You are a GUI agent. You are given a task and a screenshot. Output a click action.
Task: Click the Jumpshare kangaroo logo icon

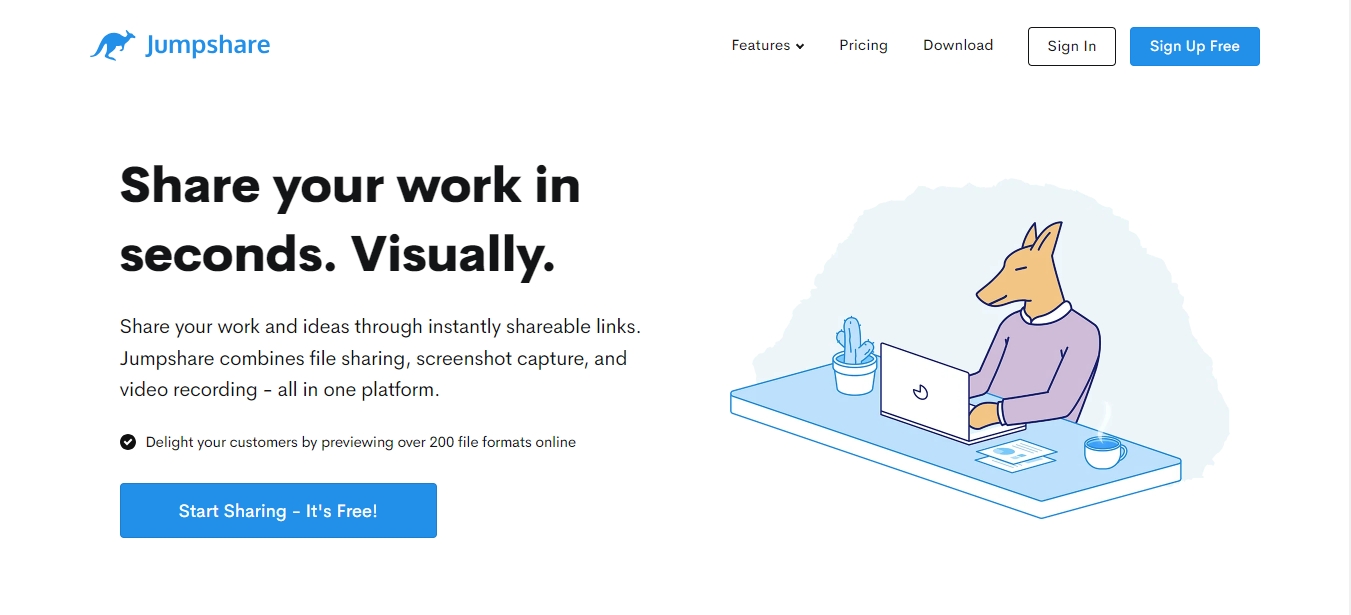click(x=112, y=45)
